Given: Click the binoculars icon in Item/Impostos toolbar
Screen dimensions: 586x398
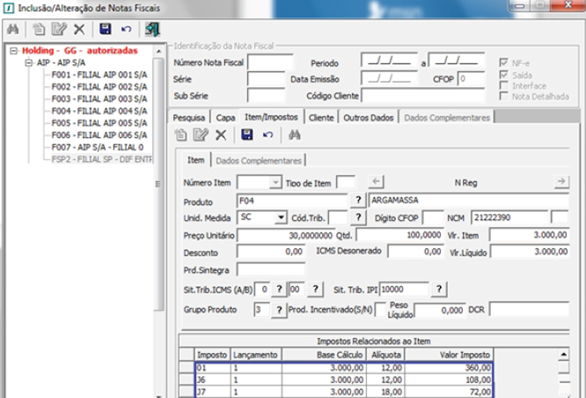Looking at the screenshot, I should tap(294, 135).
